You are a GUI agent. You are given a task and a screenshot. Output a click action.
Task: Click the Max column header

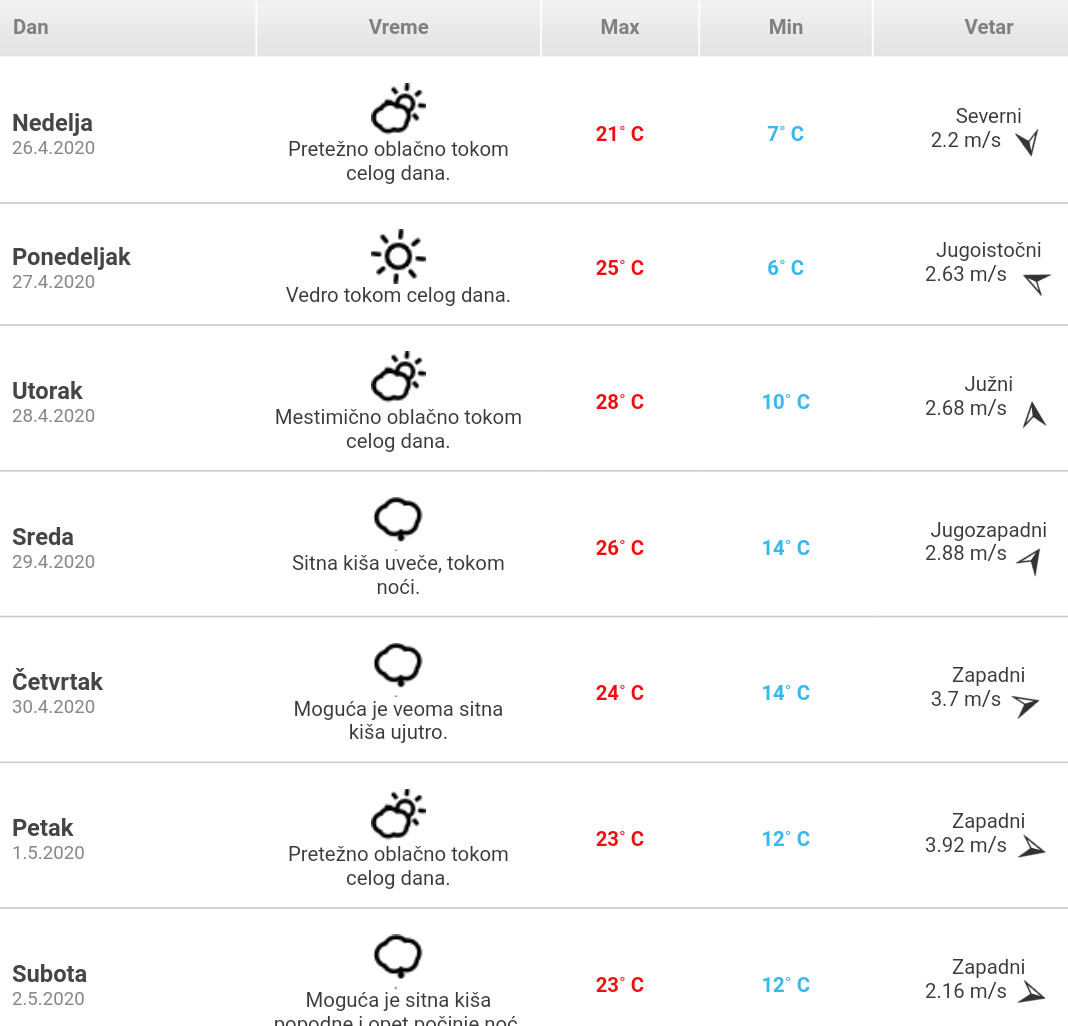point(620,27)
